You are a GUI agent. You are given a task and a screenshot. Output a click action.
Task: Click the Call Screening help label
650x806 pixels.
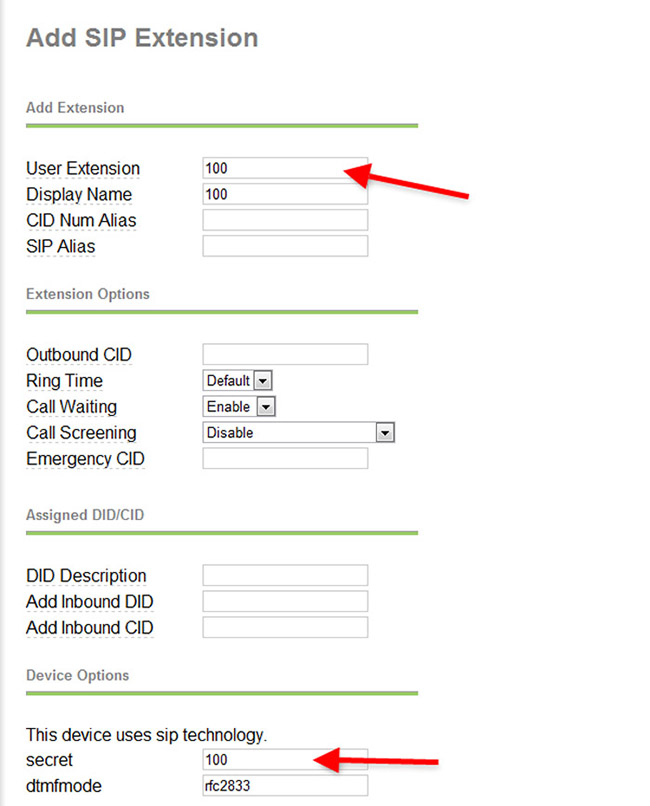point(81,434)
